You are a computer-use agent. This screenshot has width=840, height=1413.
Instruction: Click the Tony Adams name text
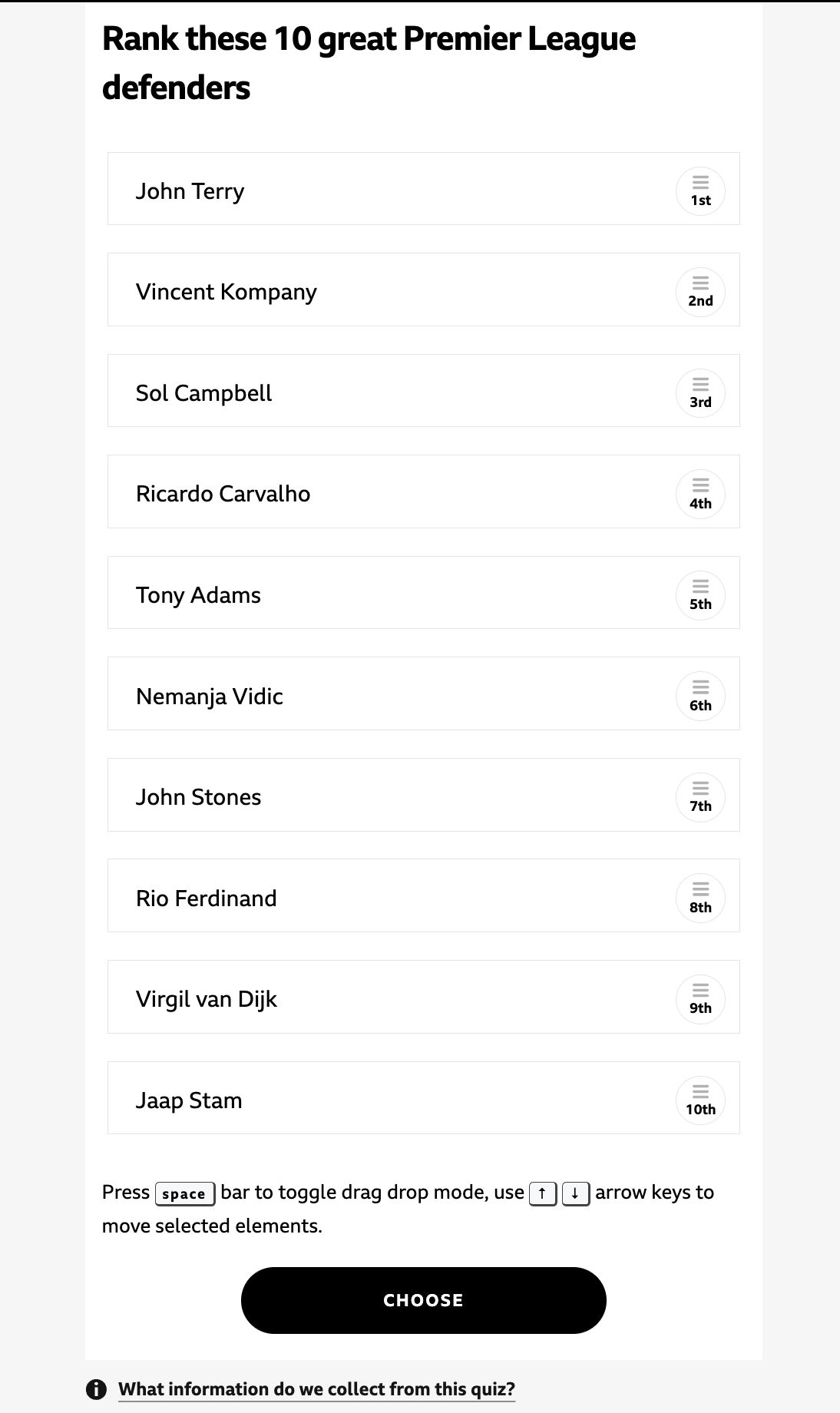(198, 595)
